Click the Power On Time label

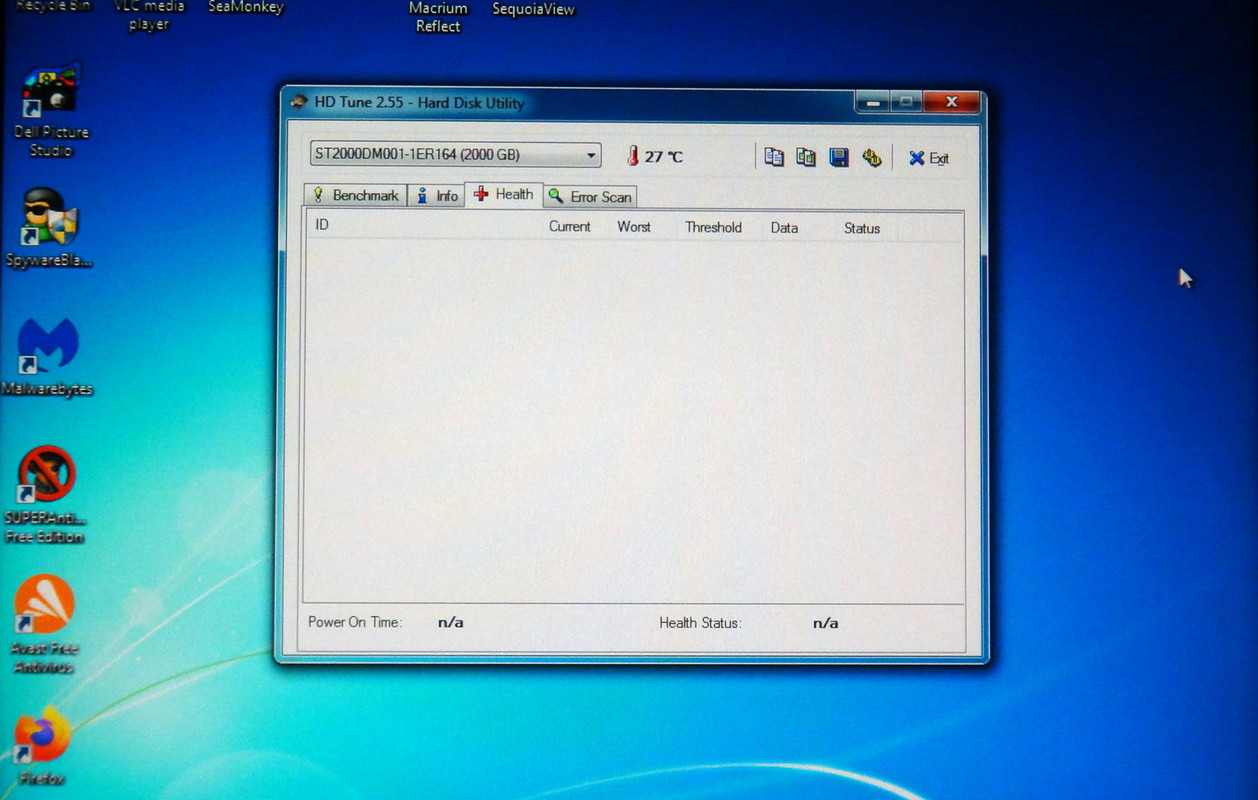355,622
